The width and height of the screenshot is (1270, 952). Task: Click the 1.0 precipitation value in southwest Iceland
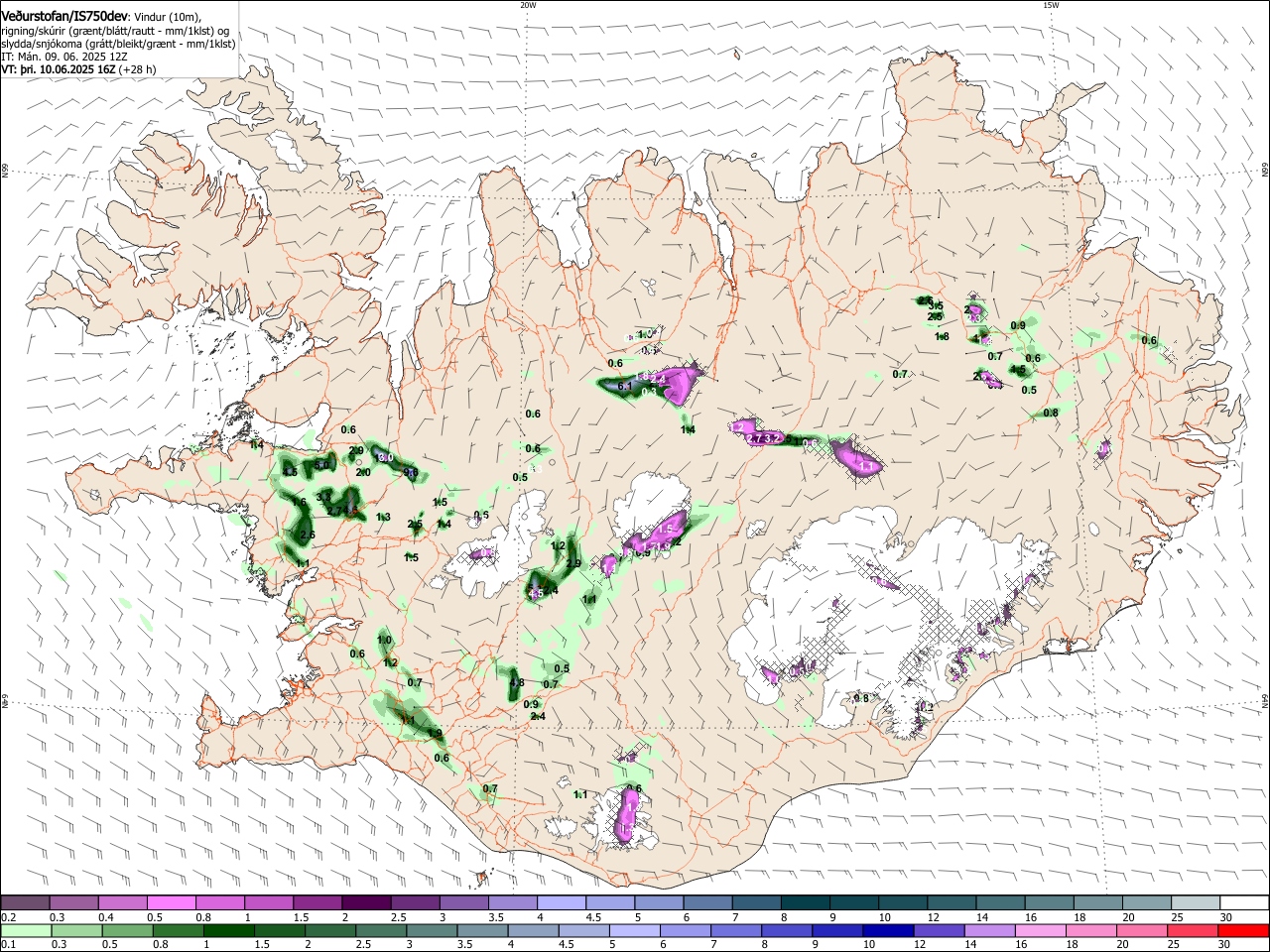point(385,640)
